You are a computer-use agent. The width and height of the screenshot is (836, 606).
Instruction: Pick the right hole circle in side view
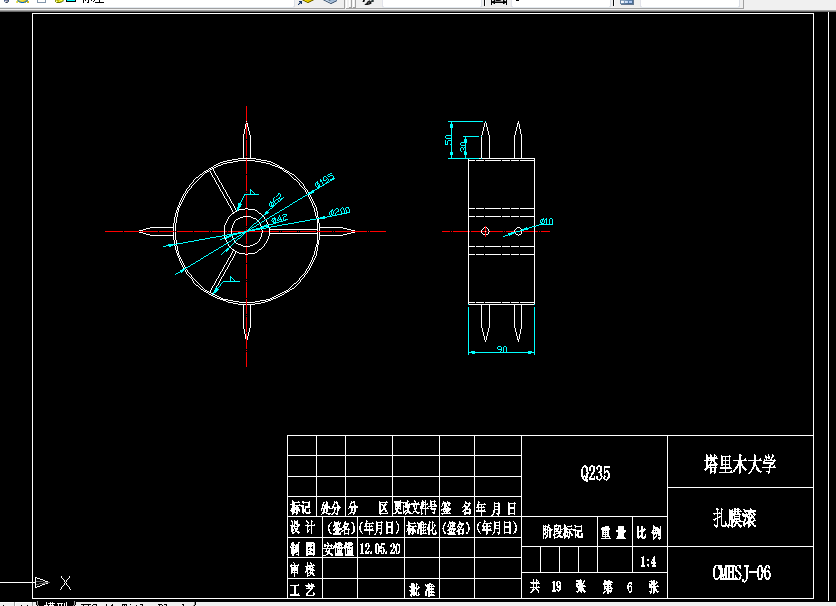pos(518,231)
